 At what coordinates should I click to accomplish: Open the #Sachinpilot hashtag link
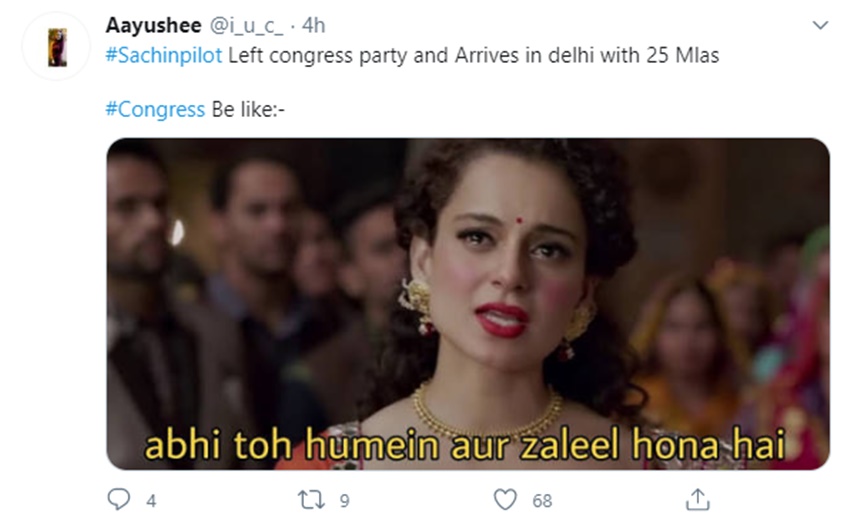coord(164,55)
